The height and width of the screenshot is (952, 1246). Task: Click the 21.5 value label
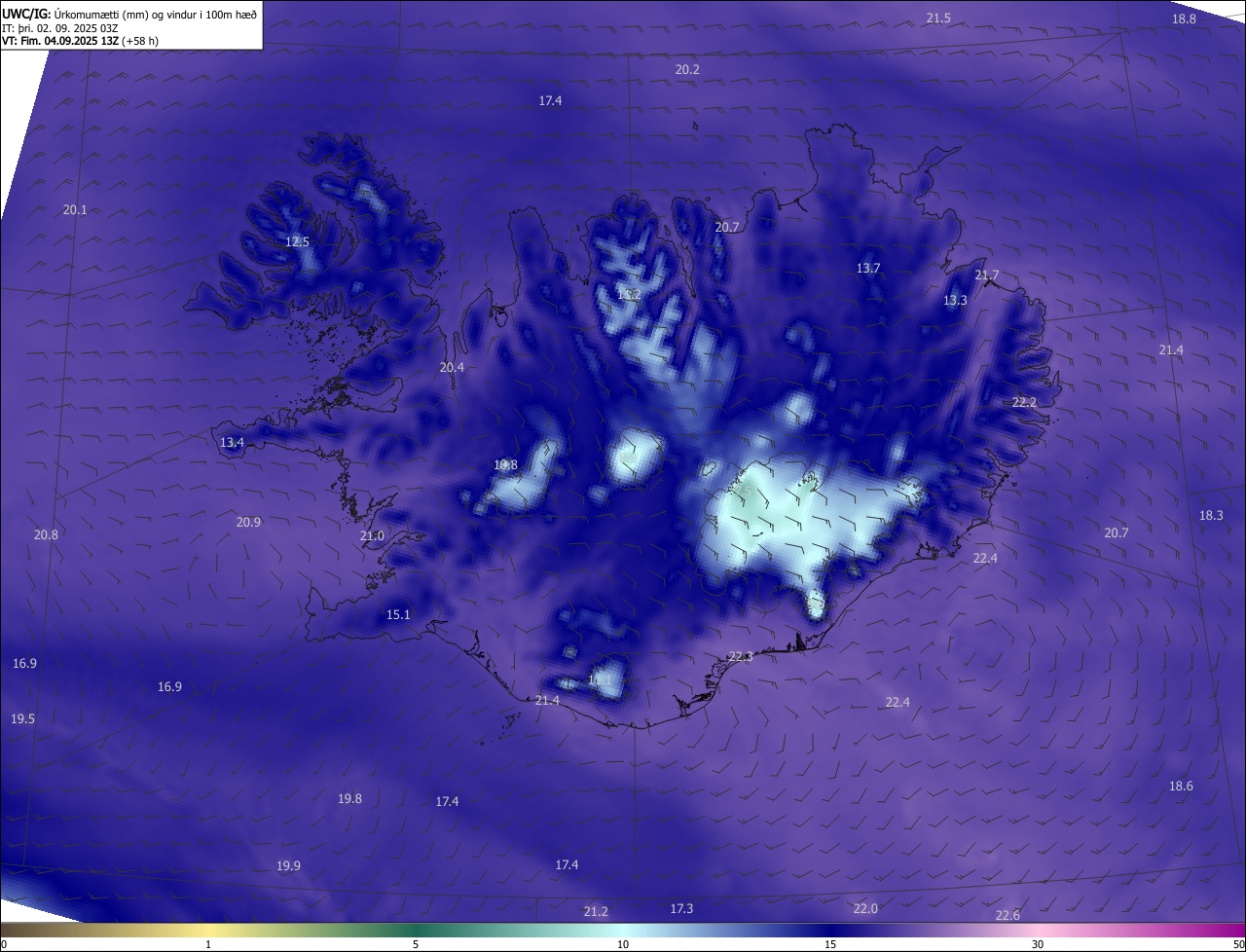click(938, 18)
